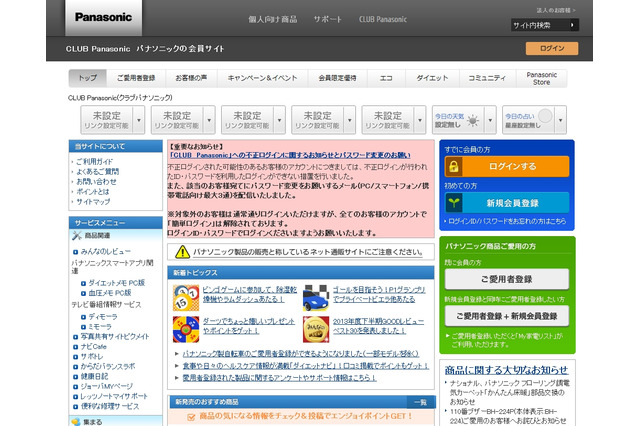Click the sun weather icon
This screenshot has height=426, width=640.
click(473, 120)
